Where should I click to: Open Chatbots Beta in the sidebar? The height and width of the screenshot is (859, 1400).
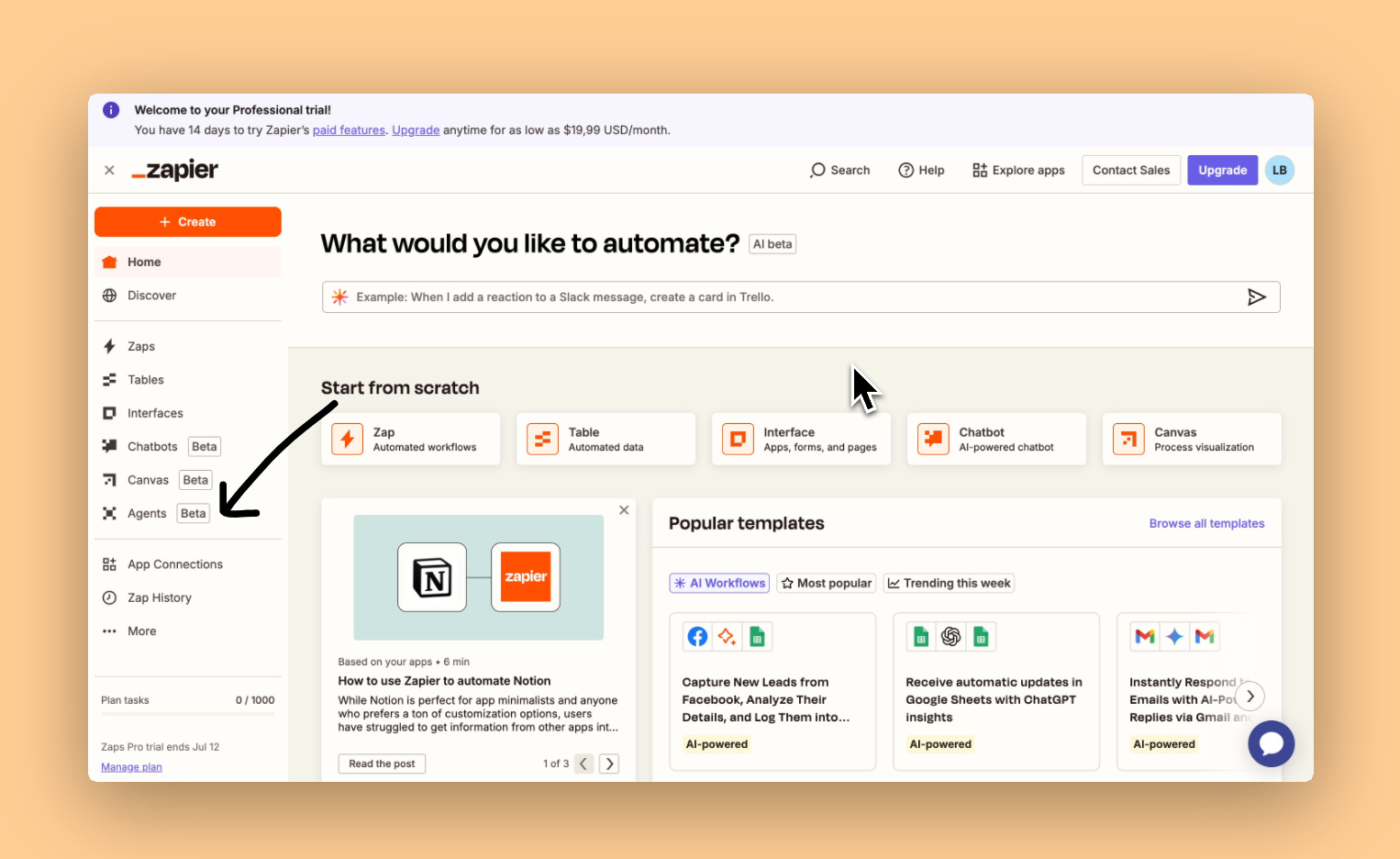coord(188,447)
